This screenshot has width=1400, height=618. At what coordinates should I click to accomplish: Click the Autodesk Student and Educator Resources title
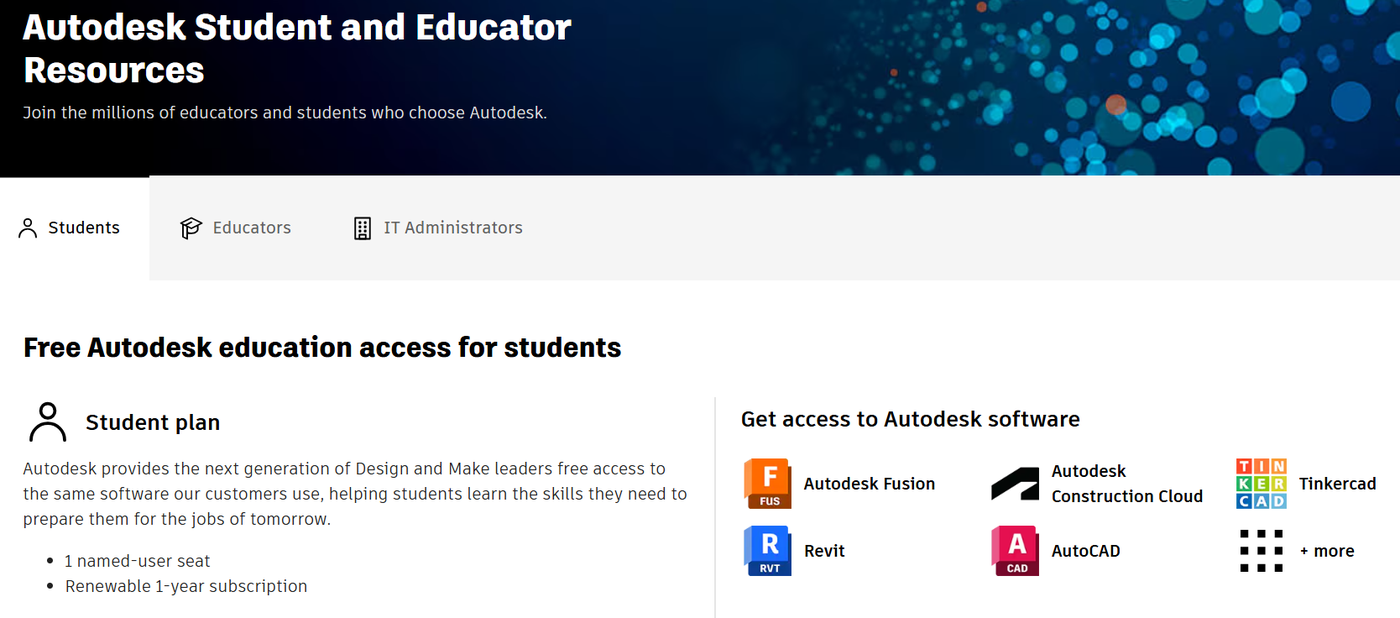coord(297,48)
